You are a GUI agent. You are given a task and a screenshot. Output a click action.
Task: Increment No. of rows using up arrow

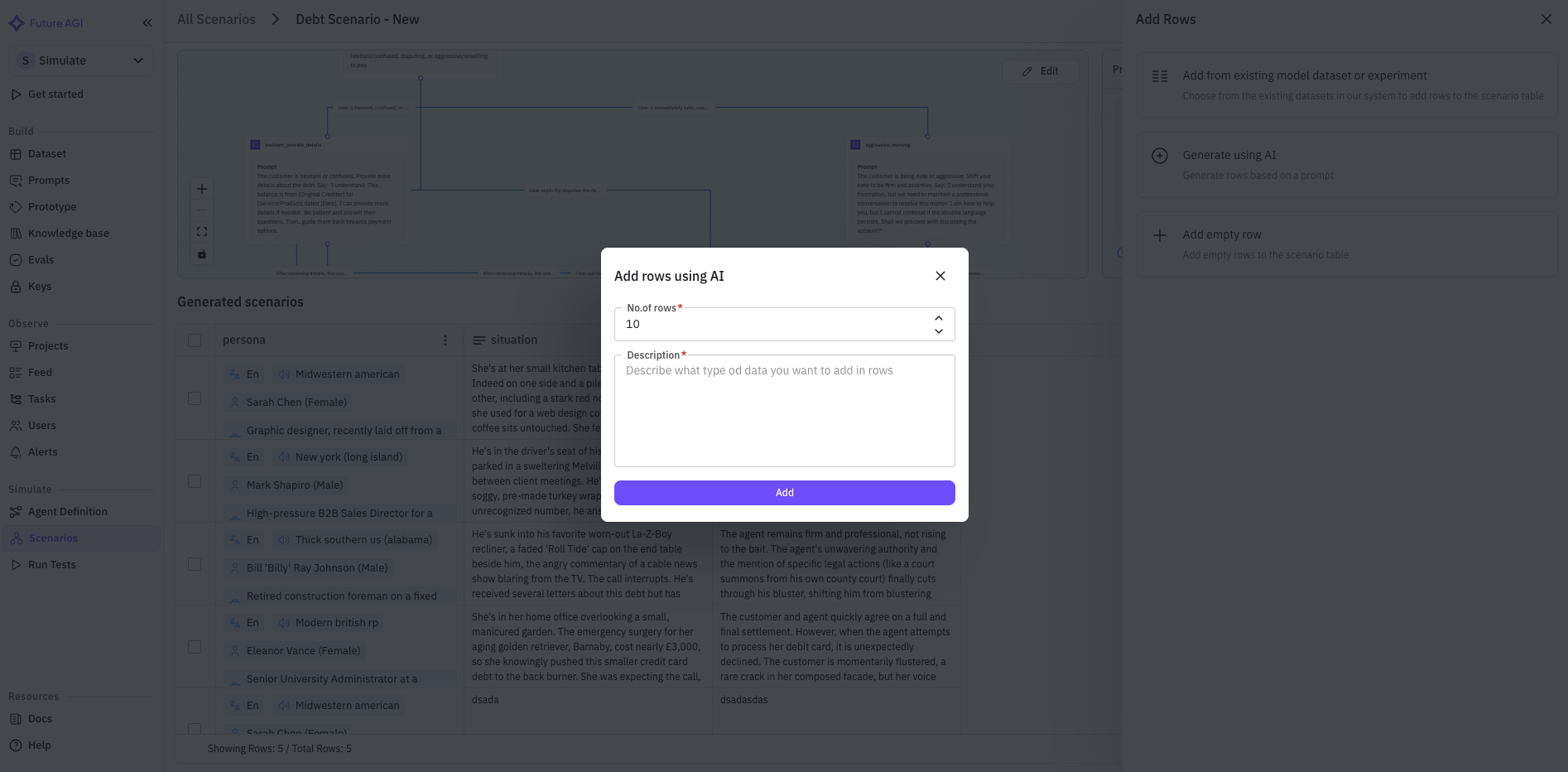pos(939,317)
